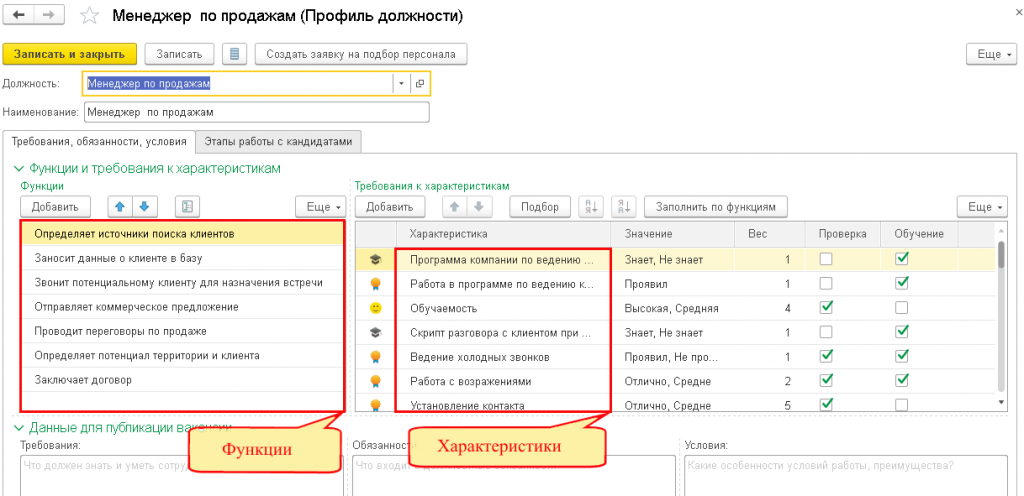1024x496 pixels.
Task: Switch to Этапы работы с кандидатами tab
Action: tap(278, 141)
